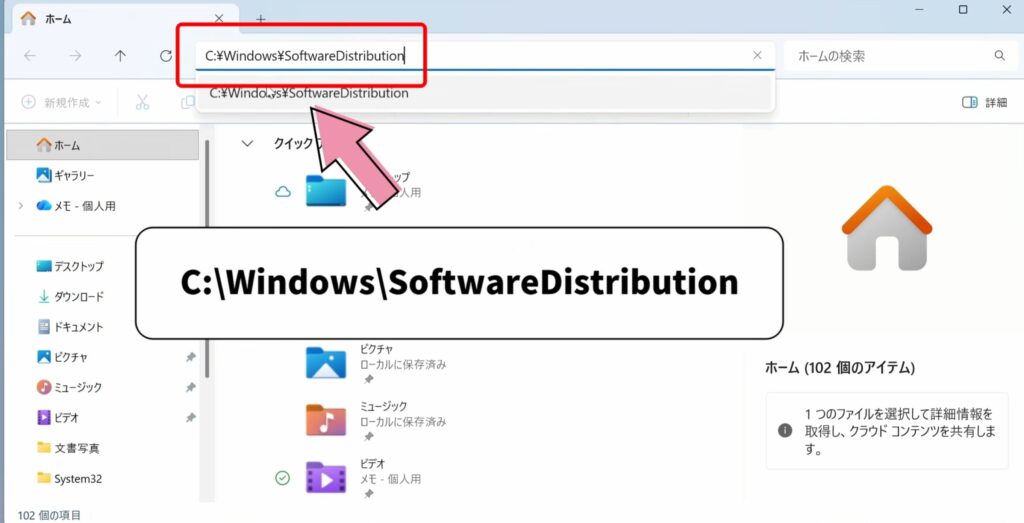Viewport: 1024px width, 523px height.
Task: Collapse the Quick Access section
Action: pyautogui.click(x=247, y=144)
